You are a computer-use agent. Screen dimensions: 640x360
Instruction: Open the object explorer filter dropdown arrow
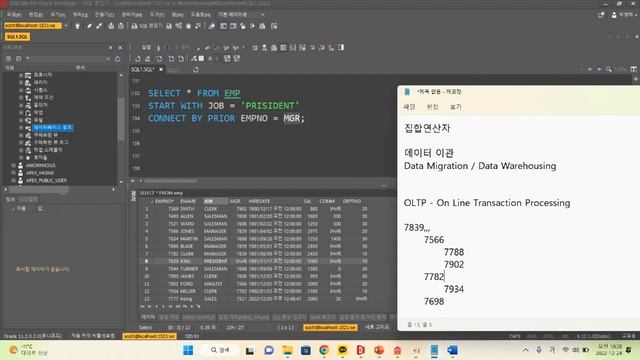pyautogui.click(x=108, y=59)
